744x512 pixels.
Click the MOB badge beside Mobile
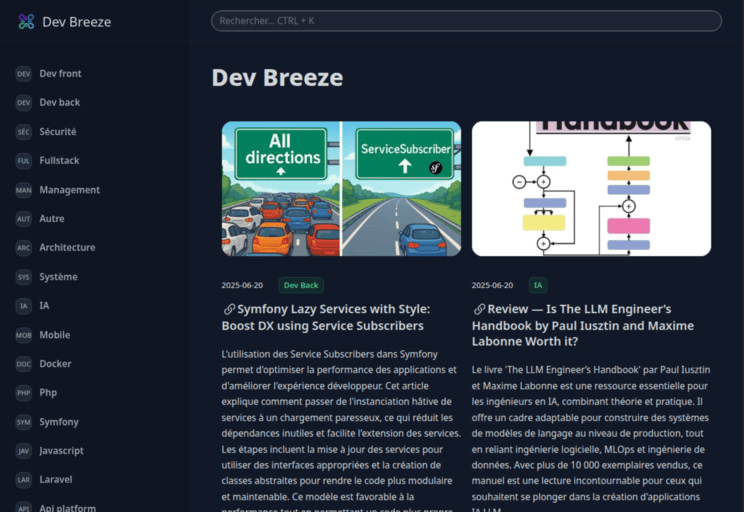tap(23, 335)
